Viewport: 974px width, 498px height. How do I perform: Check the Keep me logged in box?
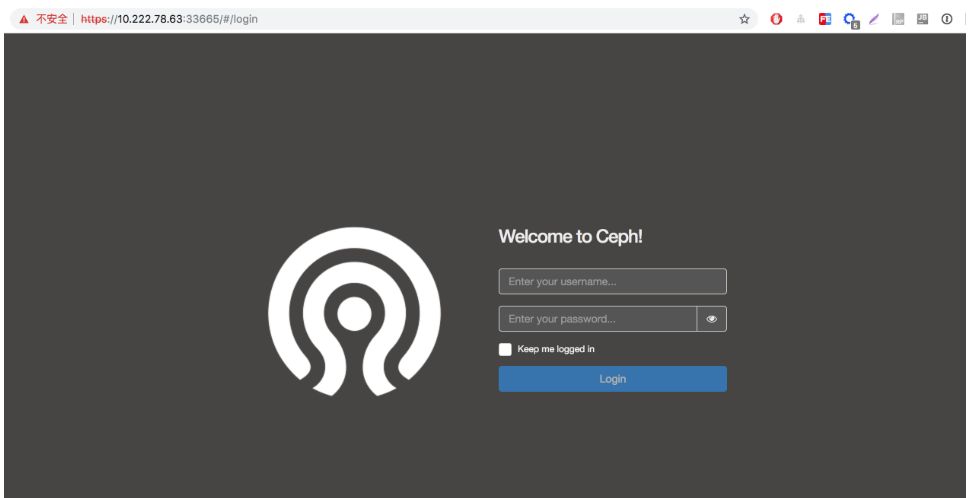505,350
